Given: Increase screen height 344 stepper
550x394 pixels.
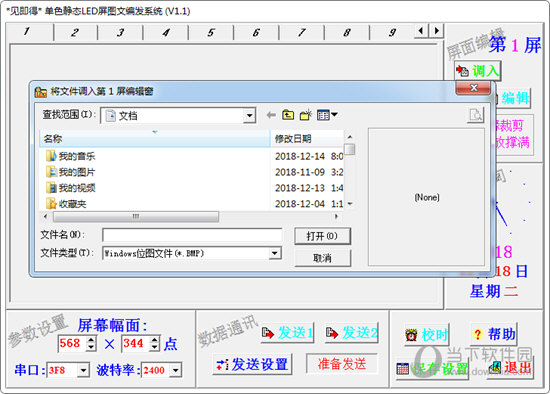Looking at the screenshot, I should coord(154,340).
